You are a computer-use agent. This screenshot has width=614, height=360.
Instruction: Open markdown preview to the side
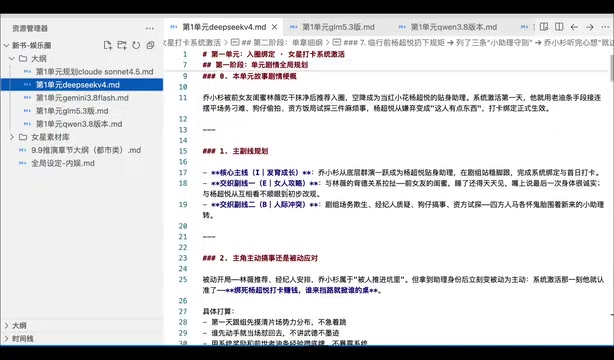pos(544,27)
